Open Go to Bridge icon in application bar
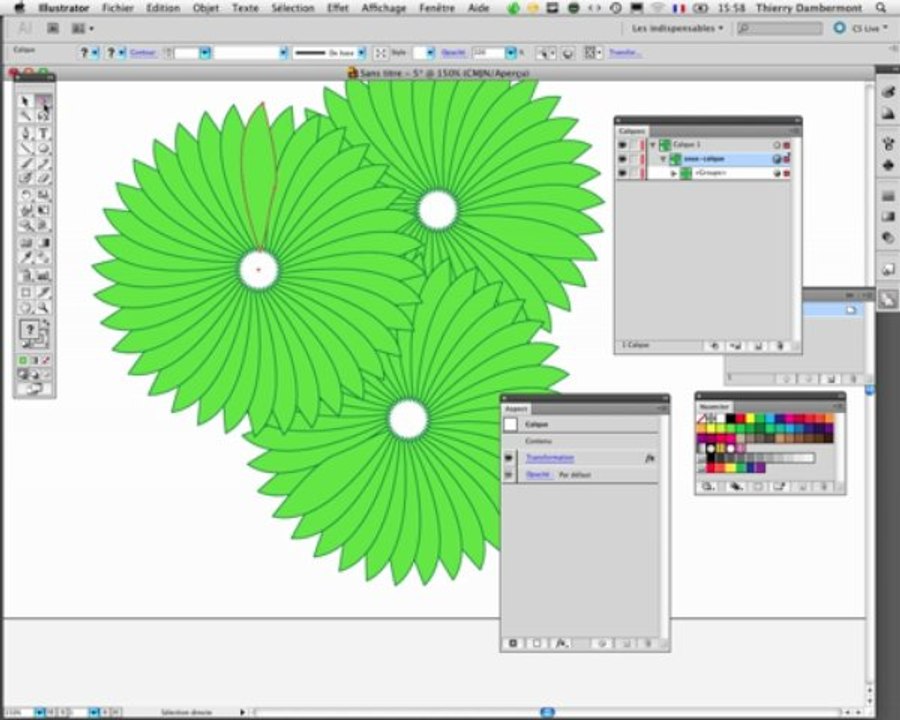This screenshot has height=720, width=900. tap(53, 28)
